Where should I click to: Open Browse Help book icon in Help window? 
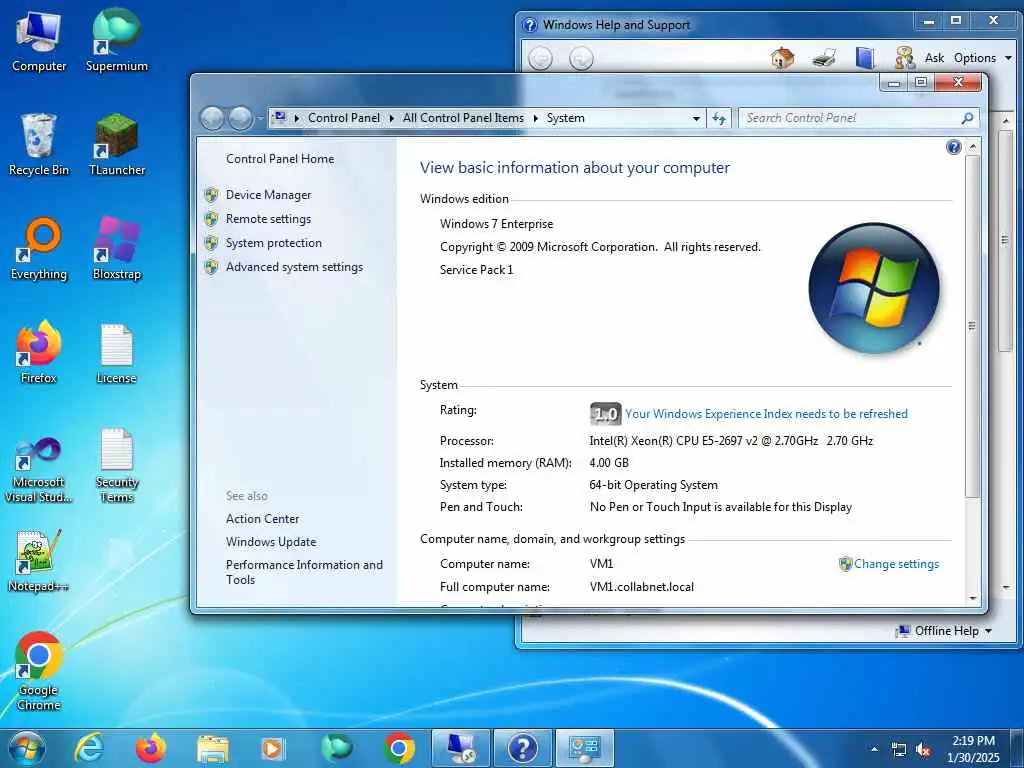pyautogui.click(x=865, y=58)
